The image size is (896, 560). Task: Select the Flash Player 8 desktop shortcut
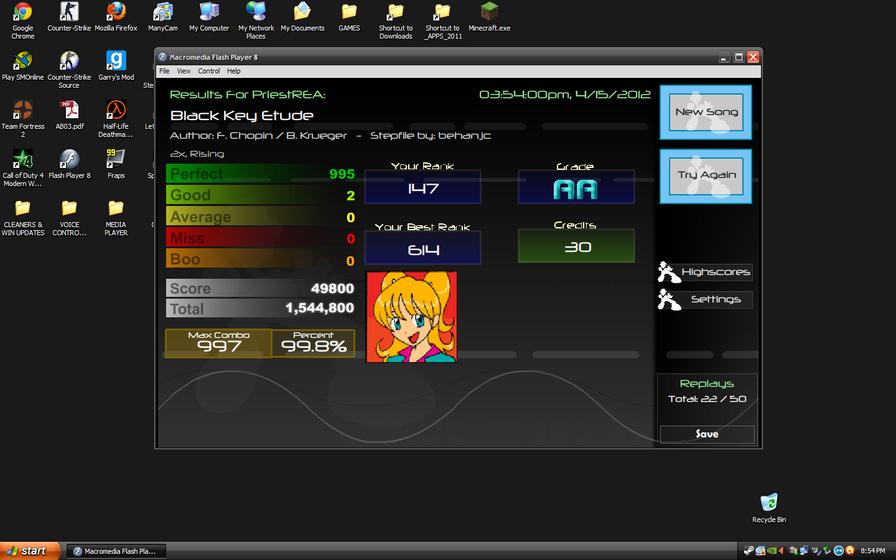click(69, 164)
